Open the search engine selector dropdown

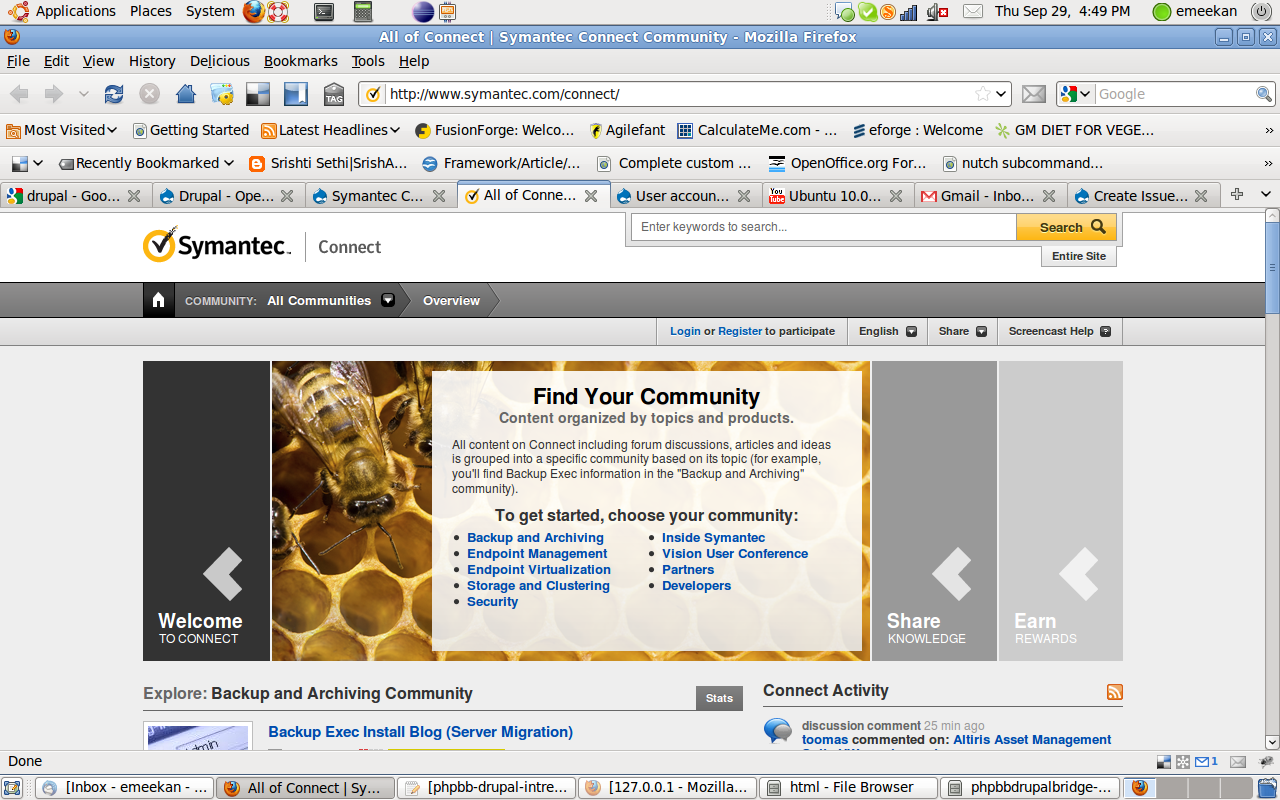click(1076, 94)
